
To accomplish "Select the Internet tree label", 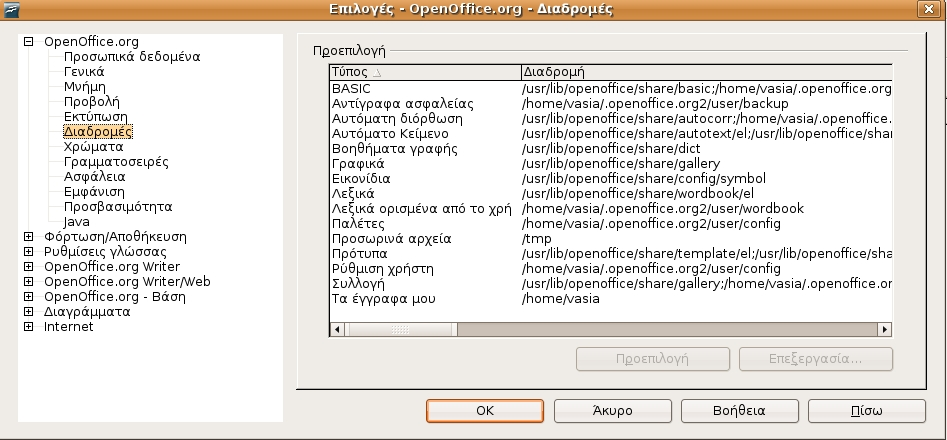I will click(x=68, y=327).
